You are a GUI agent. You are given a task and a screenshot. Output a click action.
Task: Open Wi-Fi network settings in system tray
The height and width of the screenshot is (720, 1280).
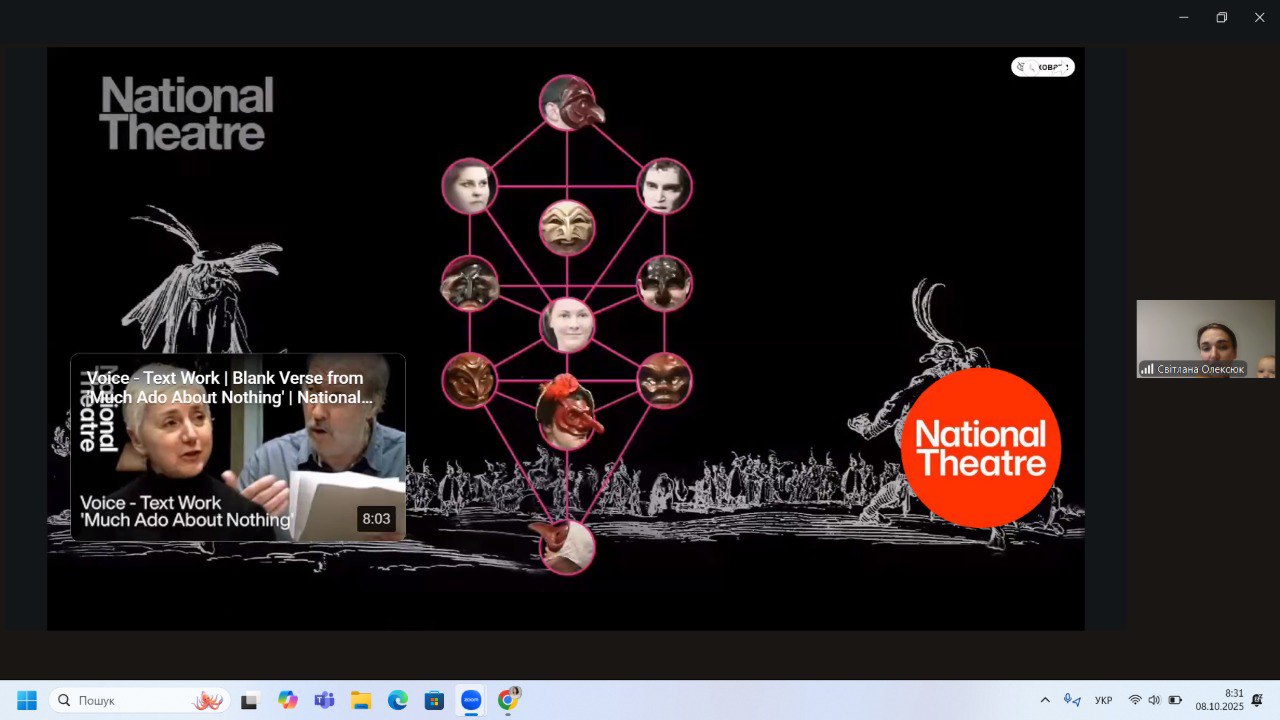tap(1135, 700)
